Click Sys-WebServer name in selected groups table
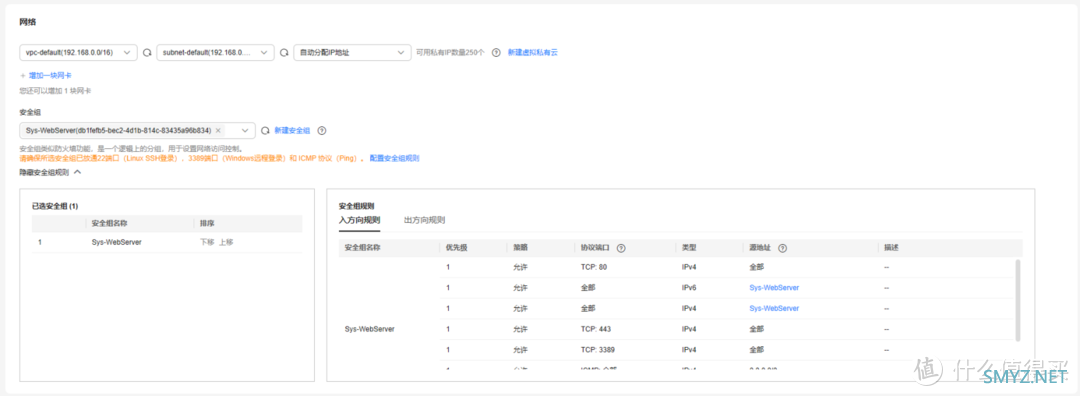1080x396 pixels. coord(116,242)
